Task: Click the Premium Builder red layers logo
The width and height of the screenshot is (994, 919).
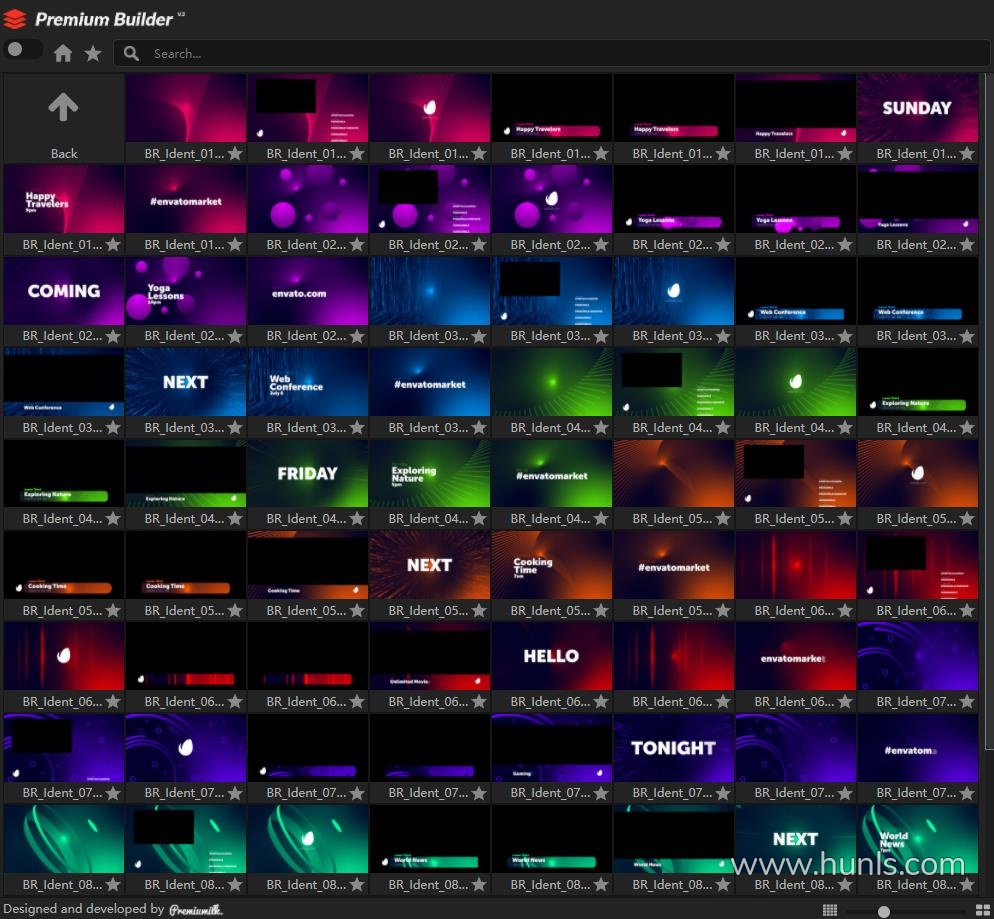Action: click(x=15, y=18)
